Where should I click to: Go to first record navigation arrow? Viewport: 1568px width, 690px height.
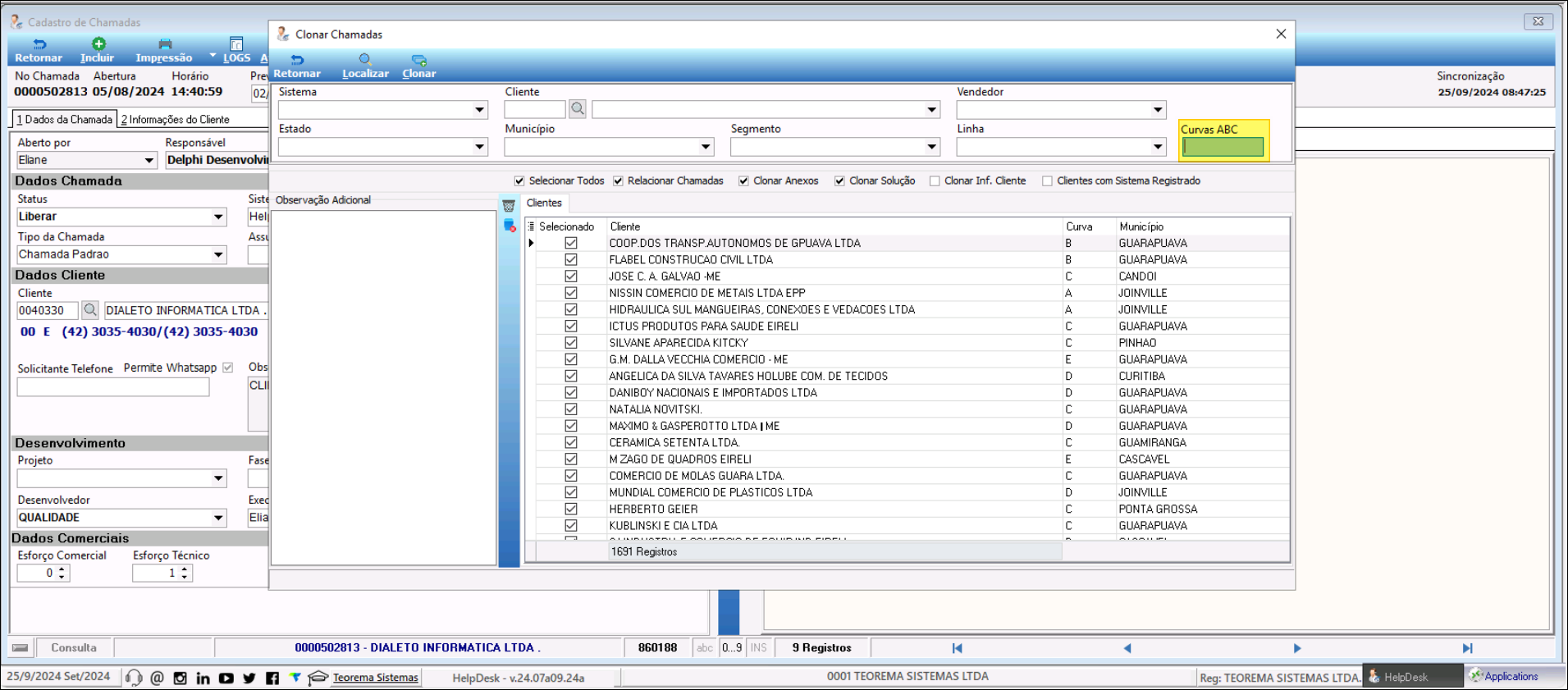[x=957, y=648]
